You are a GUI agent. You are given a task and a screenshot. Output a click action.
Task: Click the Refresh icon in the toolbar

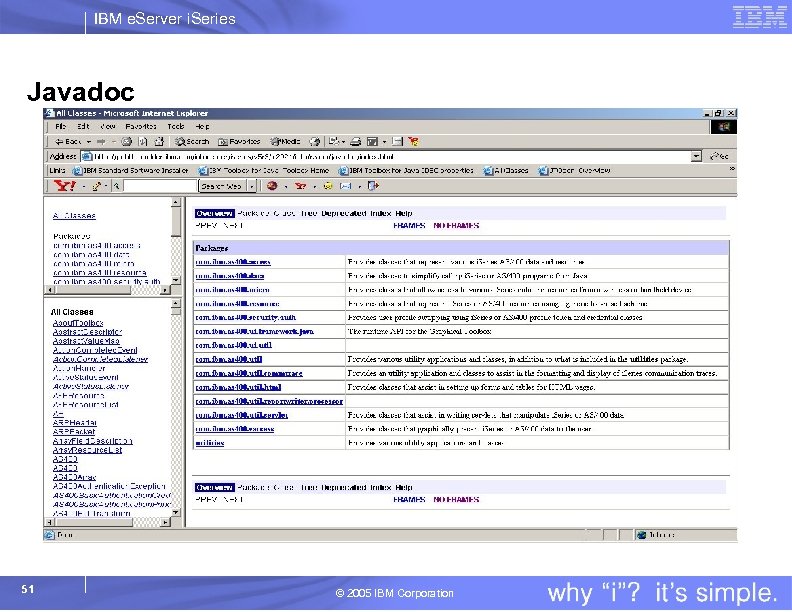click(143, 142)
